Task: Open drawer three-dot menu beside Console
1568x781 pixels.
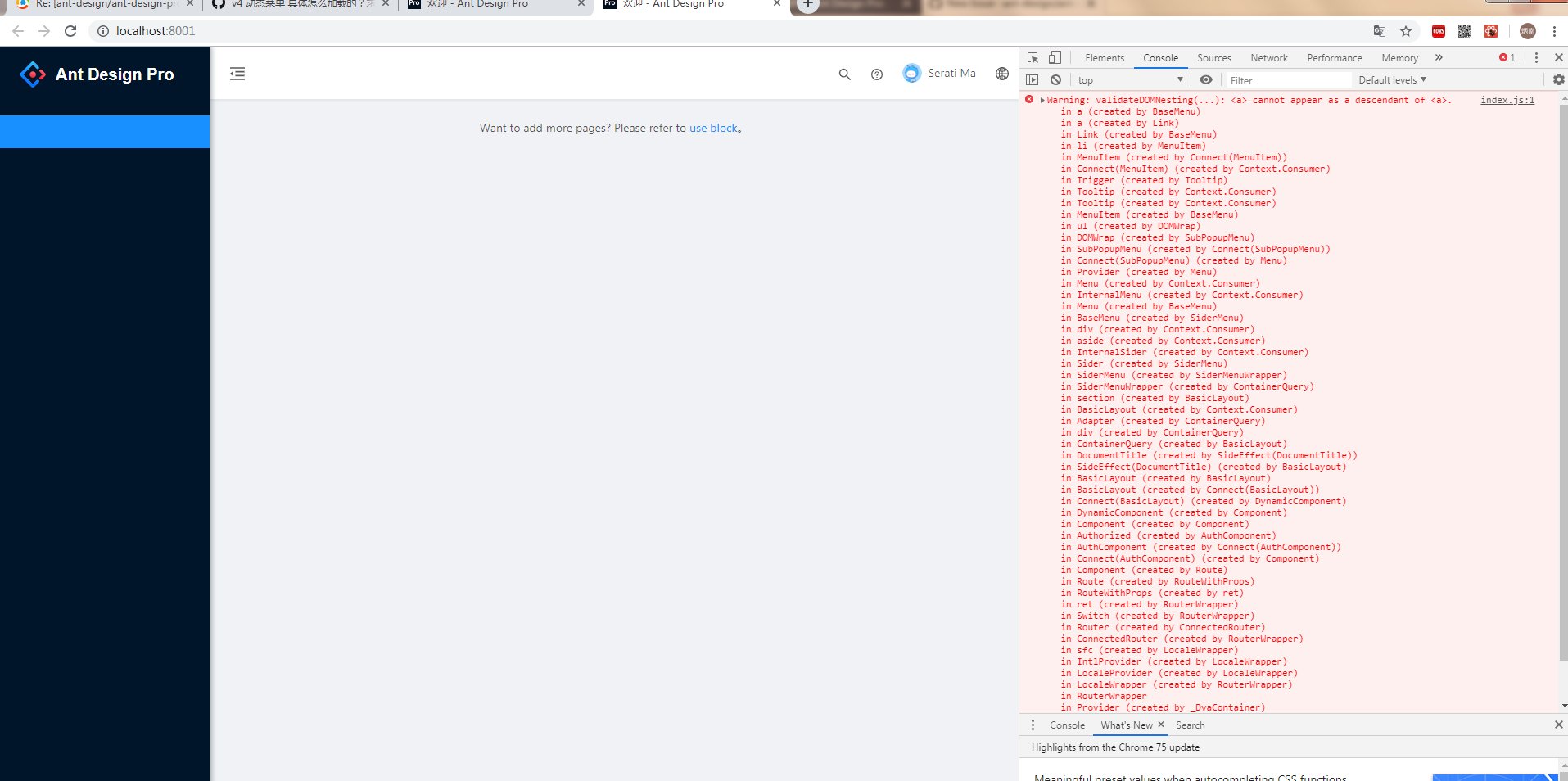Action: [1033, 725]
